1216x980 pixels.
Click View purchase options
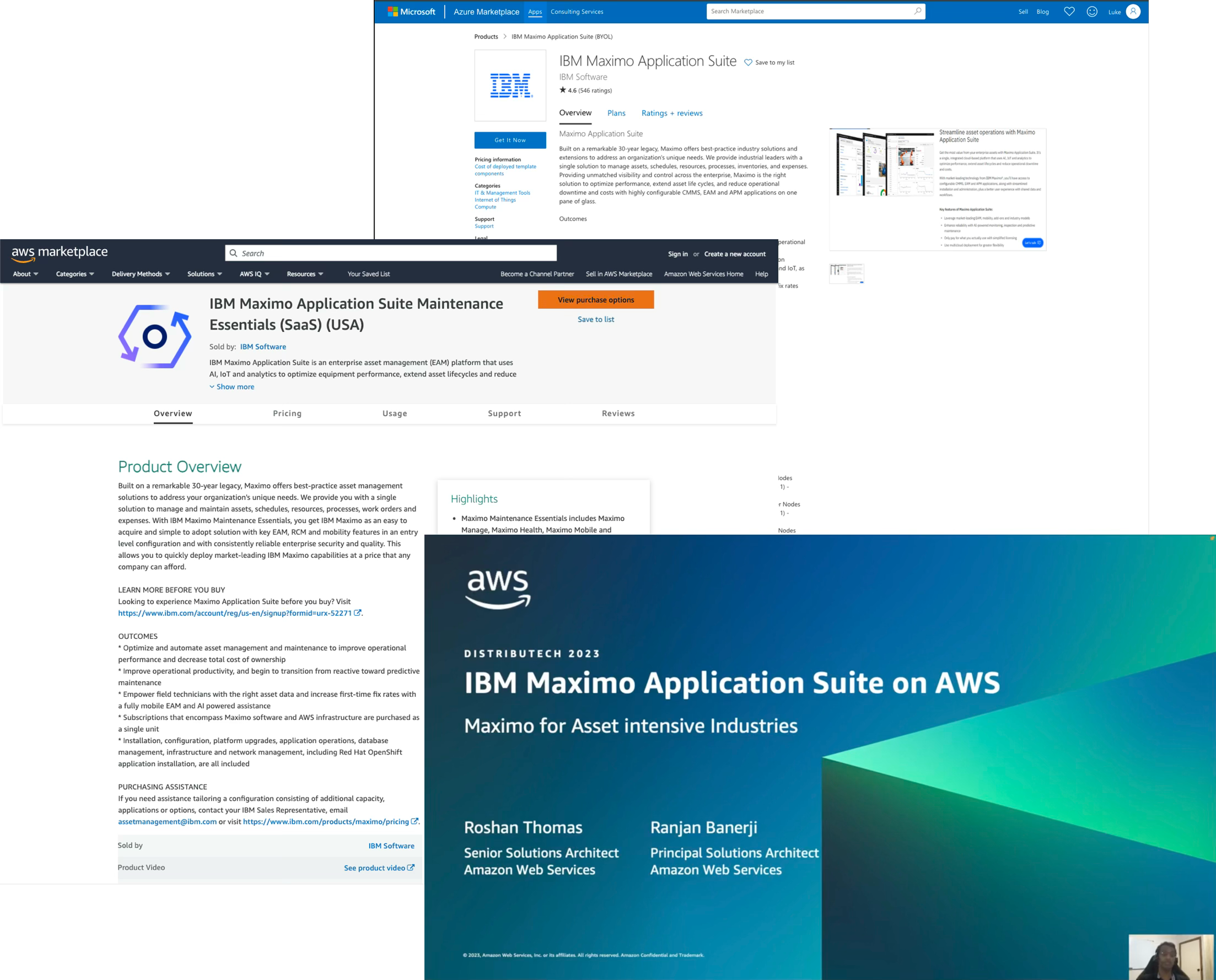pyautogui.click(x=595, y=300)
